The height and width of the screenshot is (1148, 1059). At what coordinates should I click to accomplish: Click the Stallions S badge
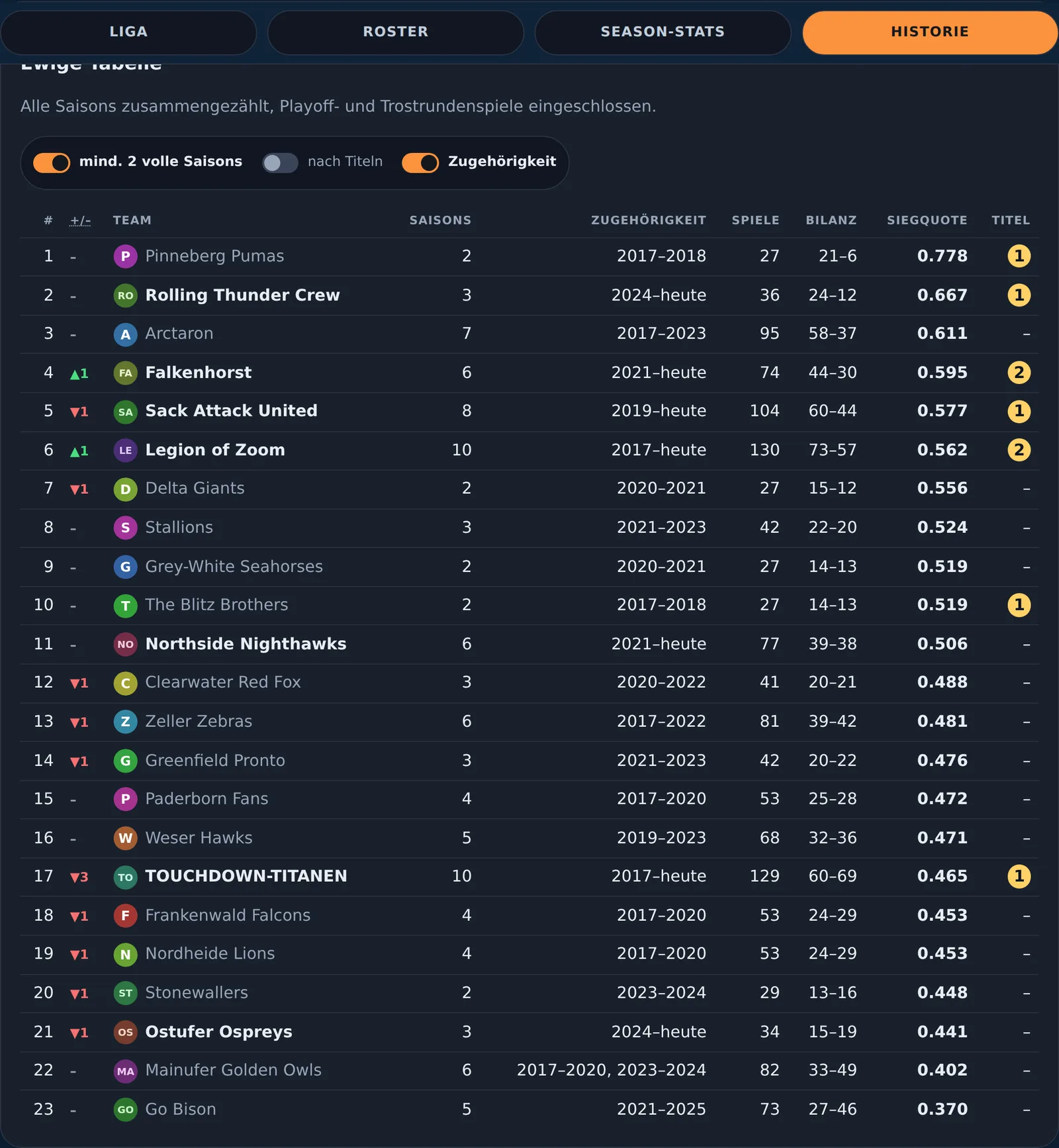[125, 528]
